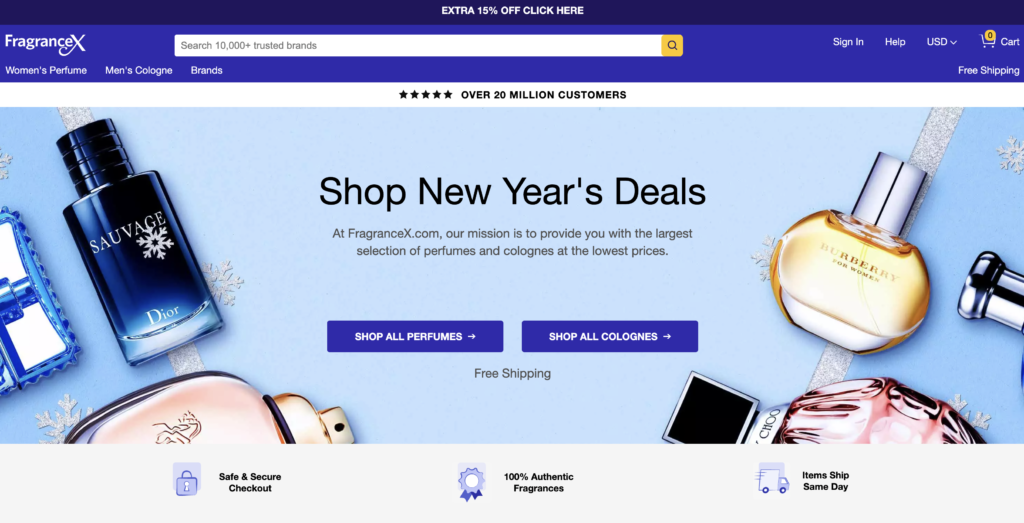This screenshot has width=1024, height=523.
Task: Click the Free Shipping link in navigation bar
Action: pyautogui.click(x=988, y=71)
